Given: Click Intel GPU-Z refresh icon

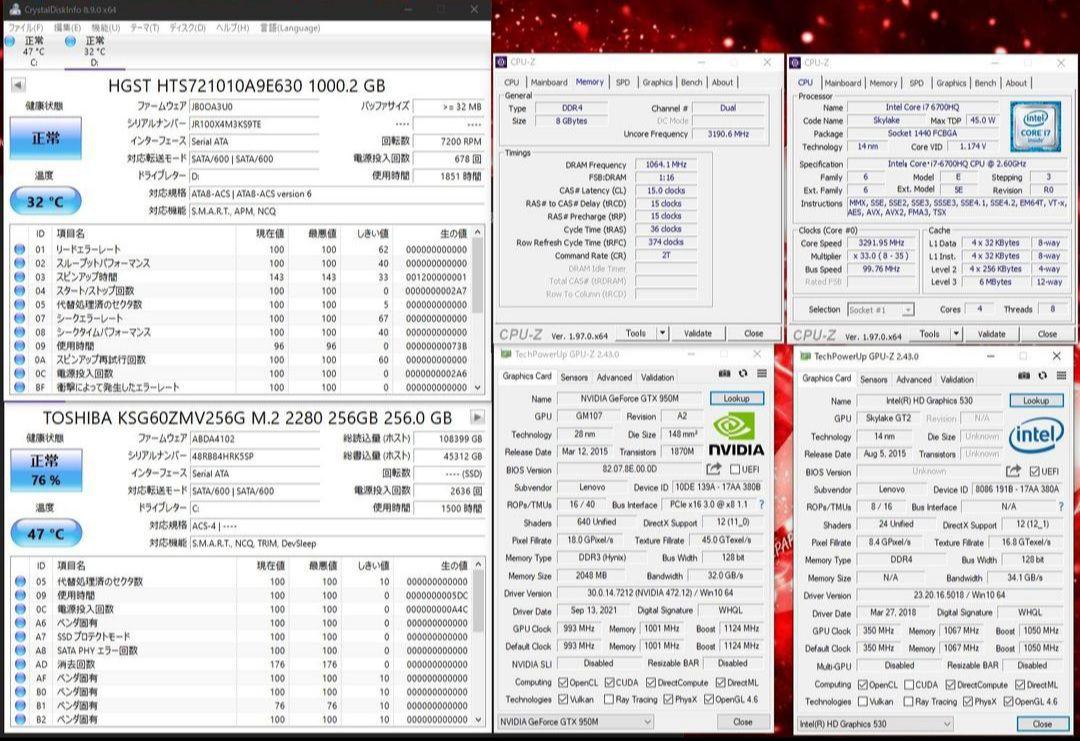Looking at the screenshot, I should [x=1042, y=376].
